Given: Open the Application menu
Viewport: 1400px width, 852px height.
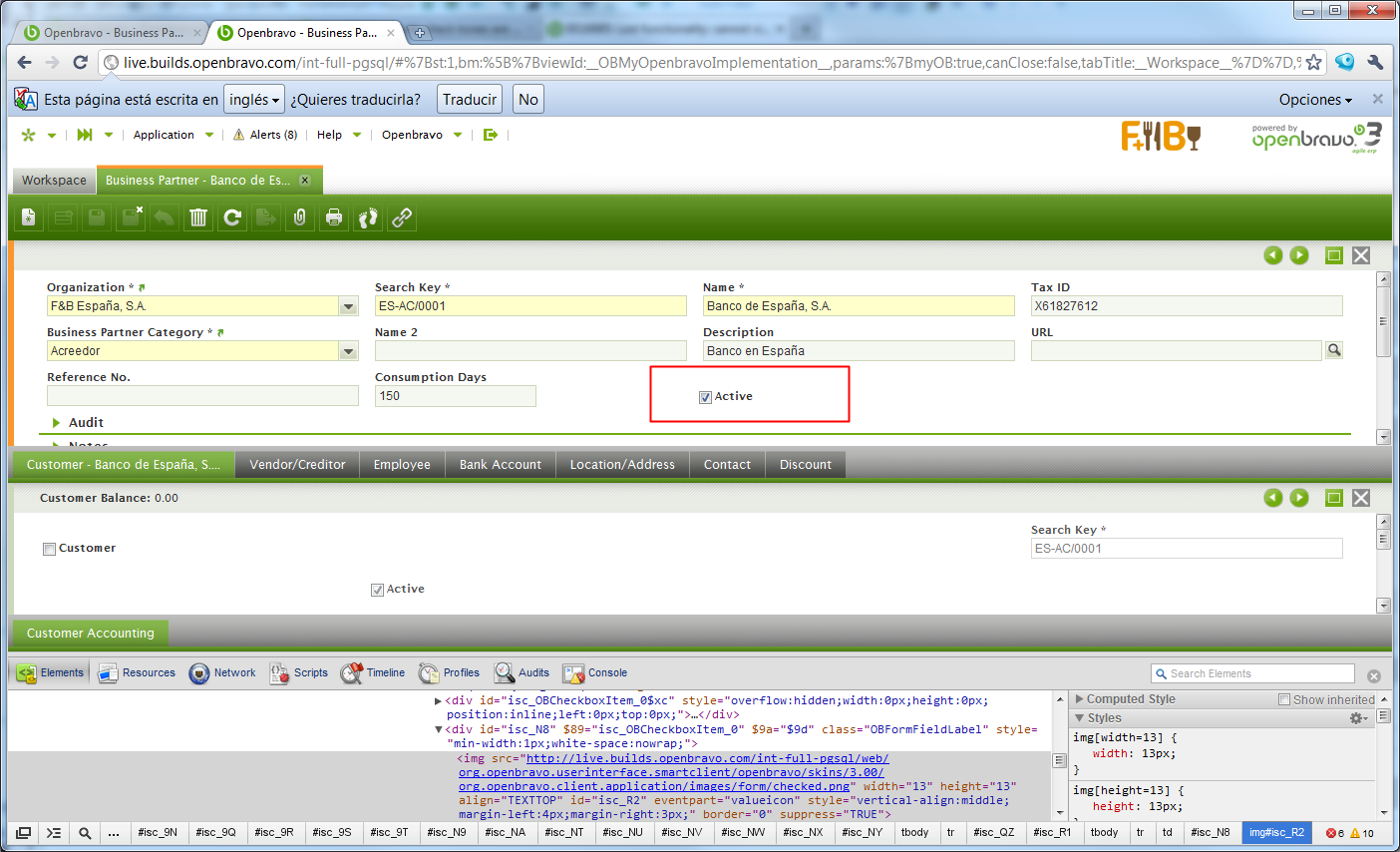Looking at the screenshot, I should tap(164, 135).
